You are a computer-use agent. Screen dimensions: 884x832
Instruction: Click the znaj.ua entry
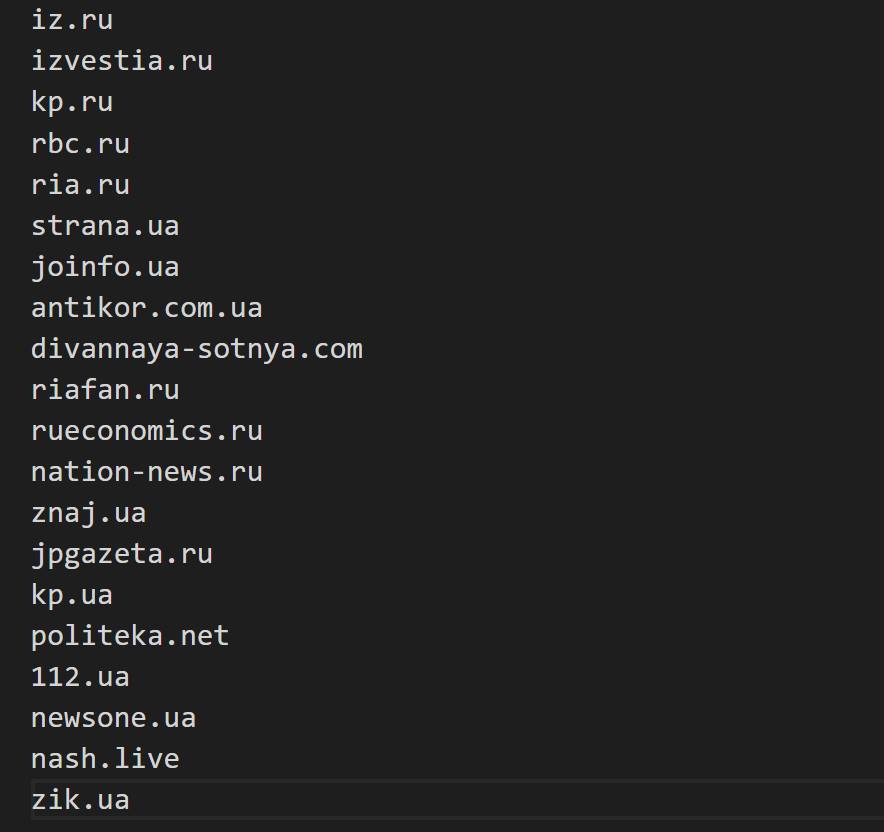pos(88,513)
